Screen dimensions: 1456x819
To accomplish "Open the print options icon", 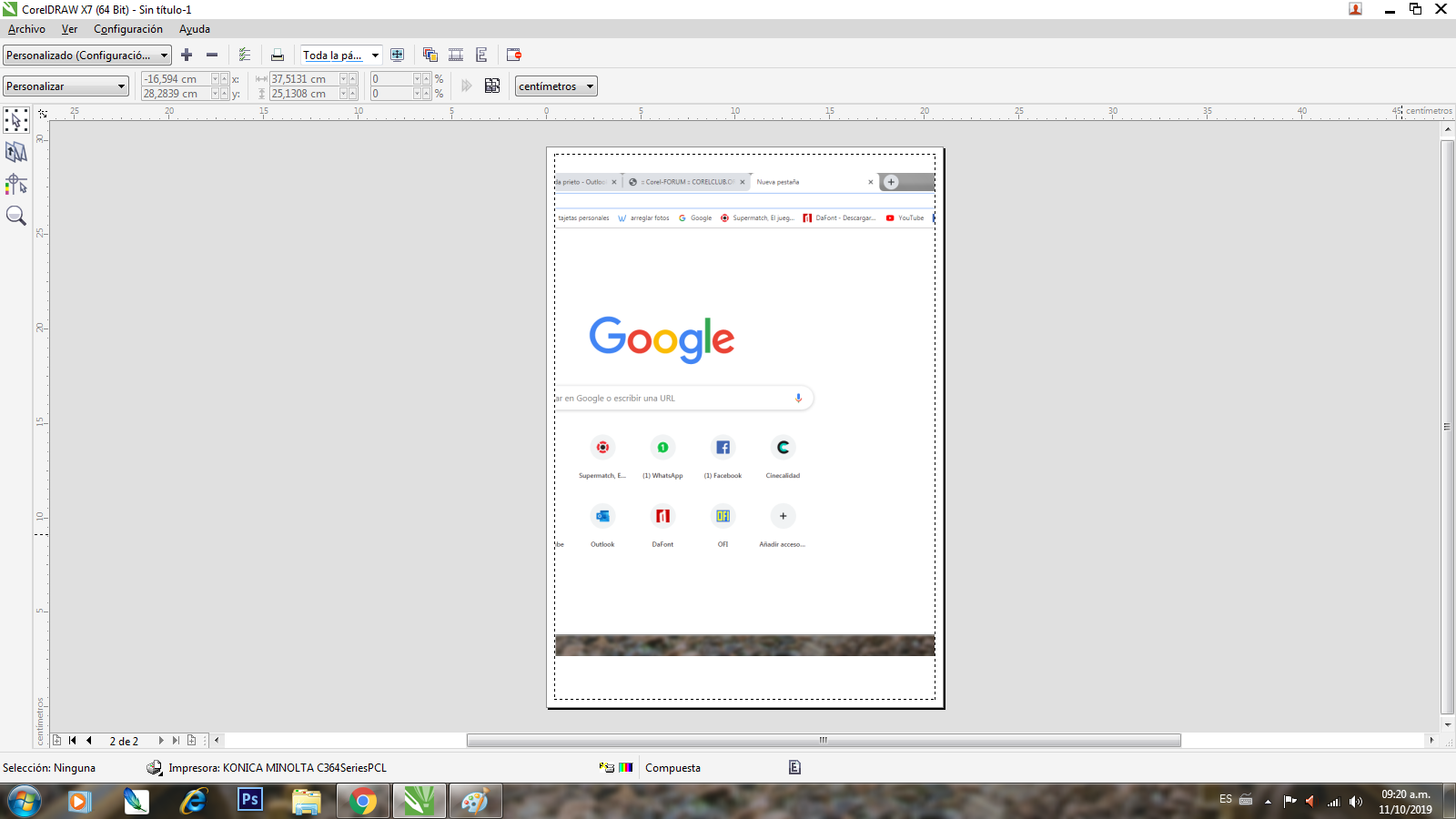I will [245, 55].
